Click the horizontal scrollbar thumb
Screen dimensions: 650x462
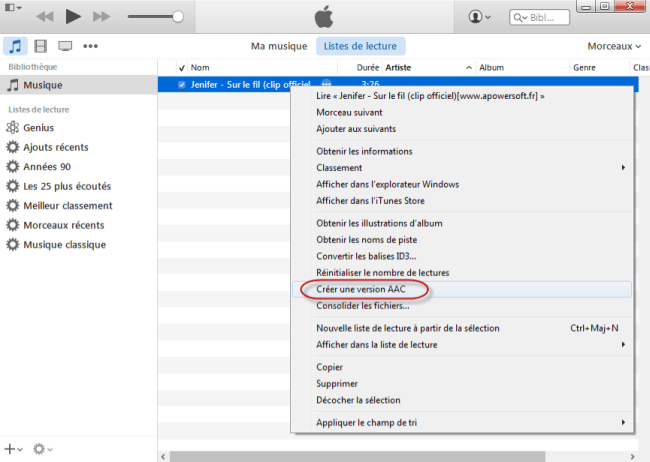[357, 457]
